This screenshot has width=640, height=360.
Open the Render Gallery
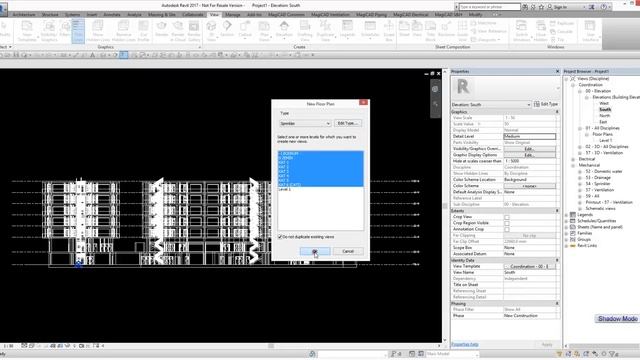click(194, 31)
